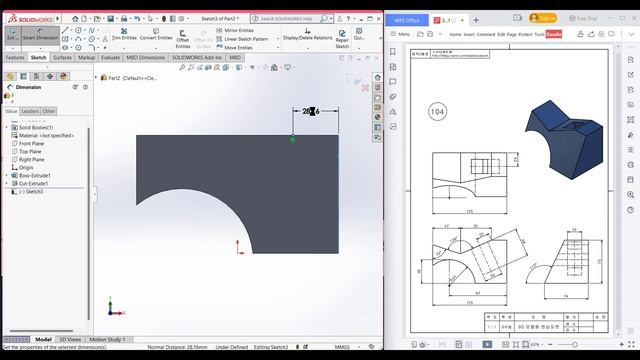Click the Undo icon in SolidWorks
Viewport: 640px width, 360px height.
pyautogui.click(x=137, y=19)
